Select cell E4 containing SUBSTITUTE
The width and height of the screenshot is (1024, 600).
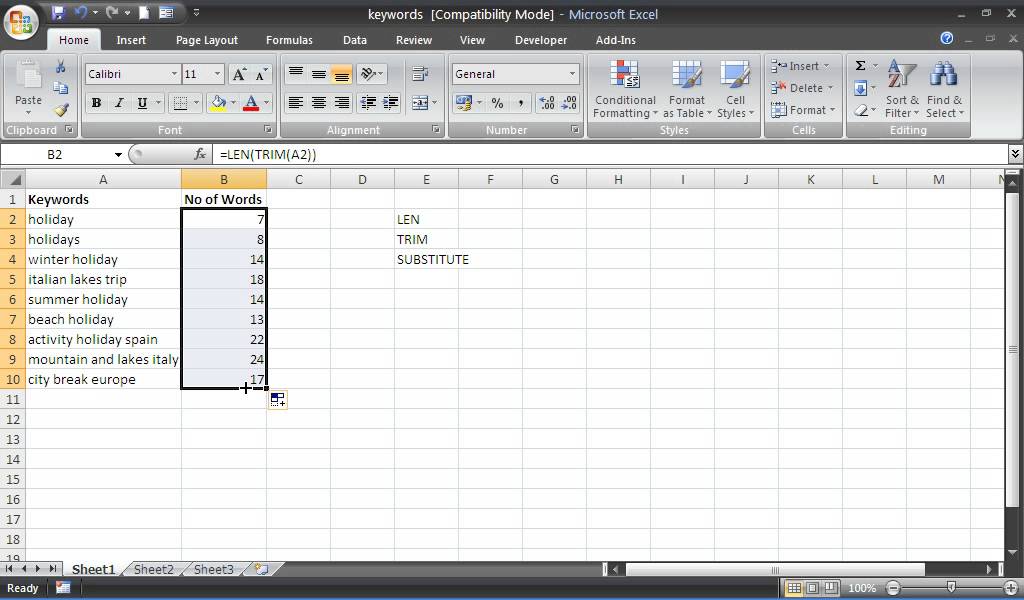coord(426,259)
